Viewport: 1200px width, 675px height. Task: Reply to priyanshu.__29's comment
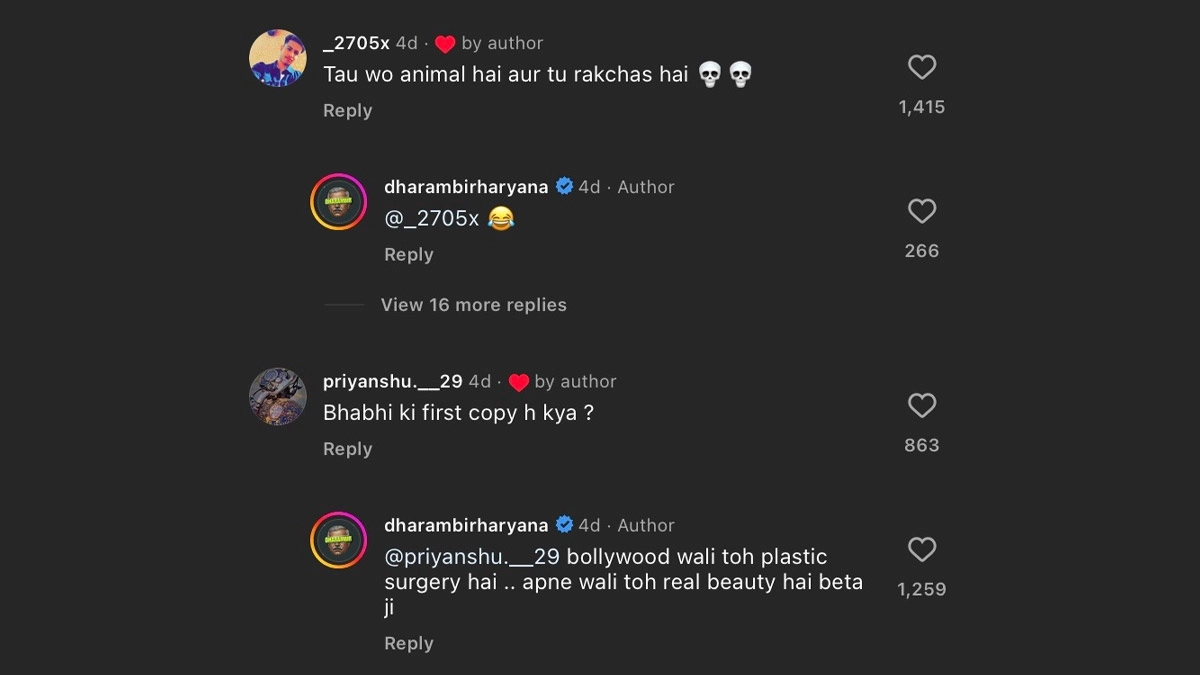347,450
